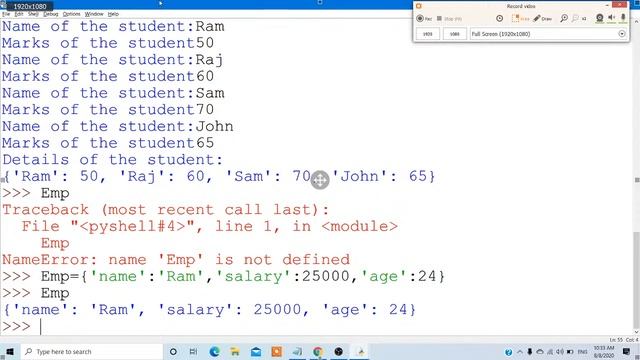Open the volume speaker tray icon

click(x=560, y=352)
